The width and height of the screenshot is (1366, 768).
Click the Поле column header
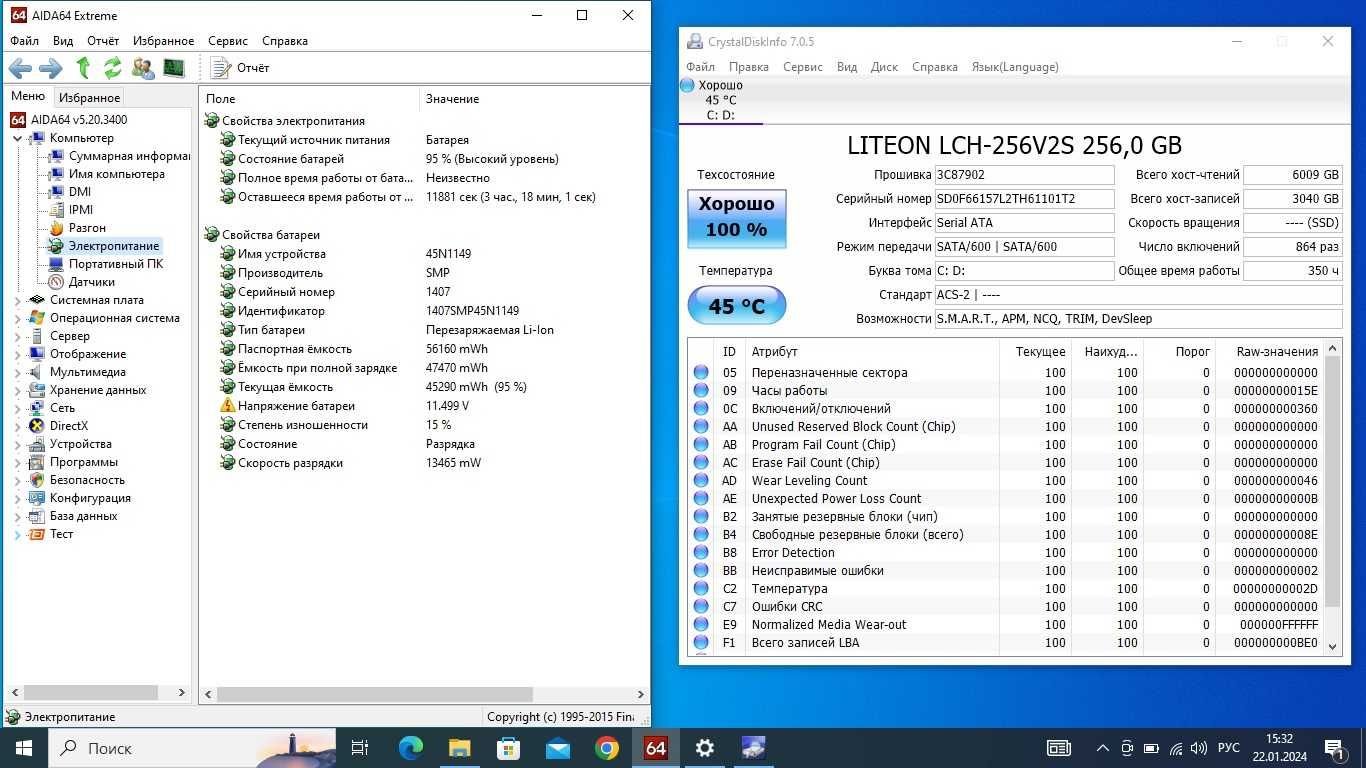click(310, 99)
